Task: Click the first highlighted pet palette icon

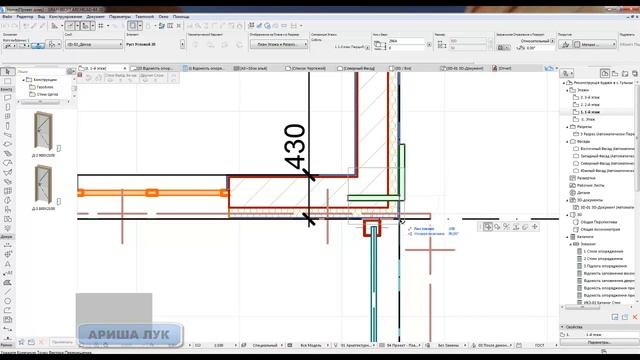Action: coord(488,227)
